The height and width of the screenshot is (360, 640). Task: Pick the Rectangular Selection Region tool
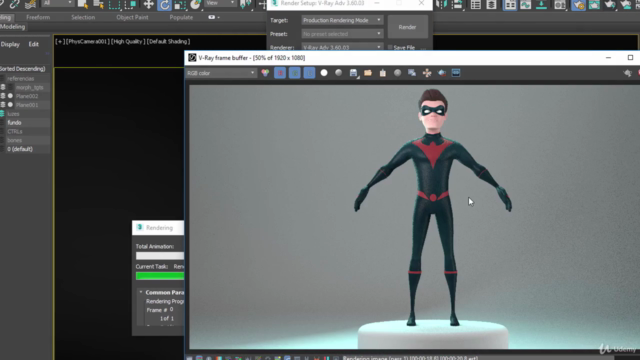tap(114, 4)
